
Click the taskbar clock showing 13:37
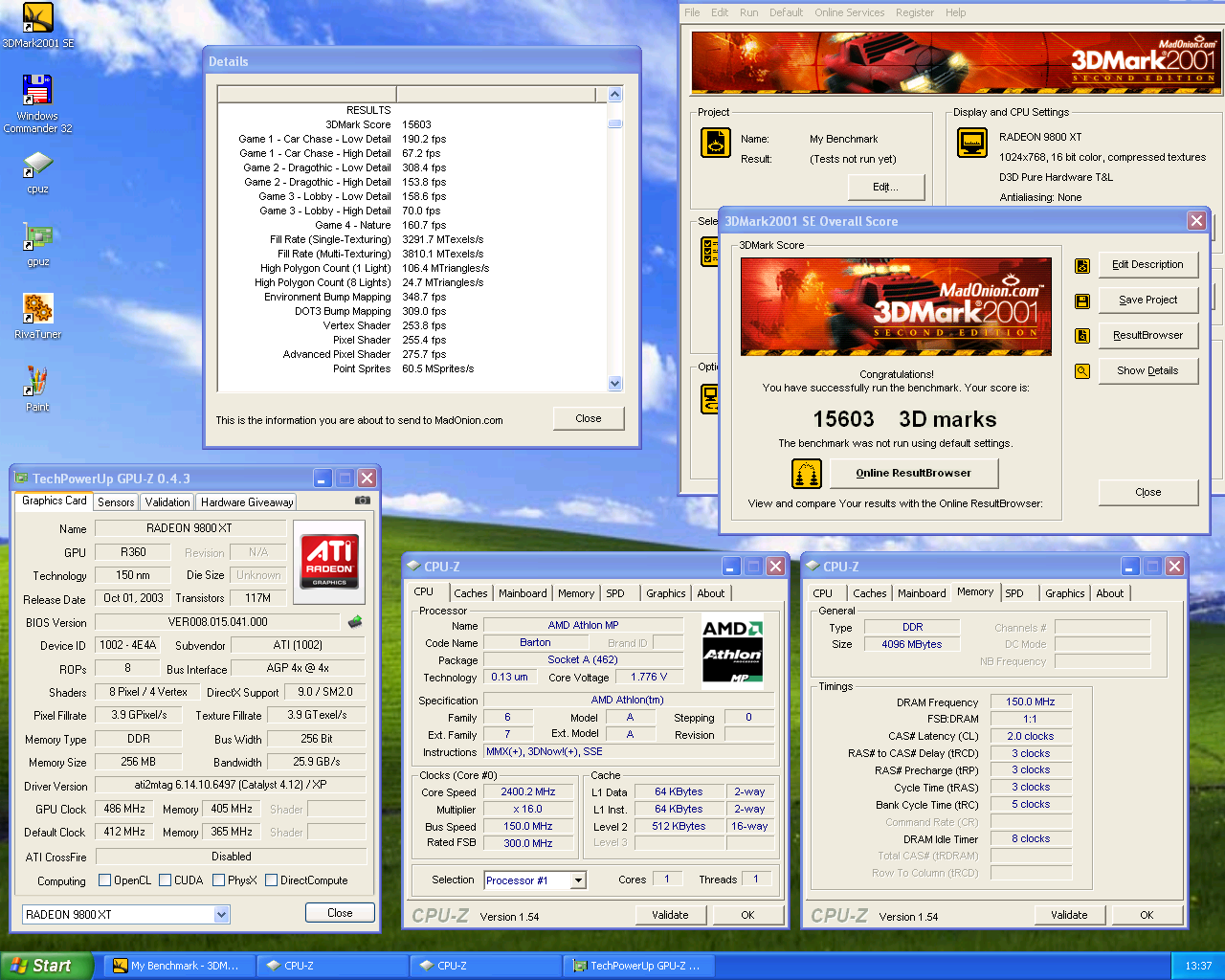(1198, 966)
